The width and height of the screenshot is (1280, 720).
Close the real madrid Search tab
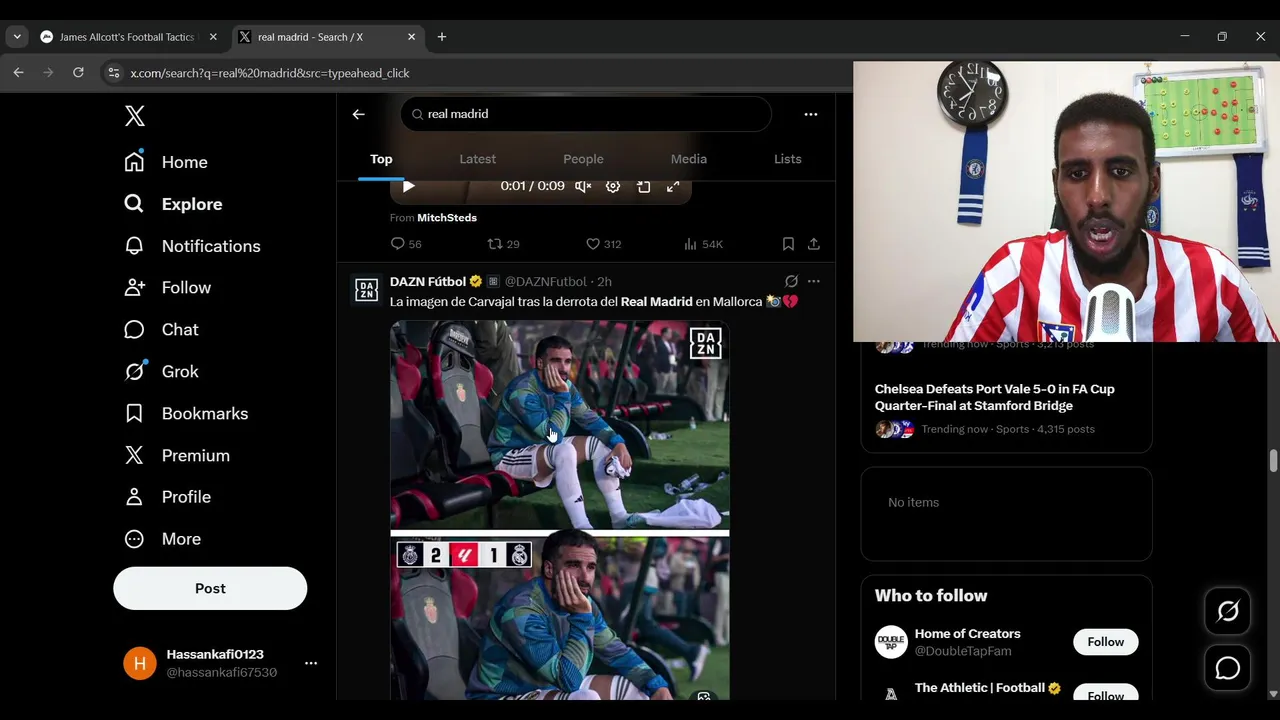coord(411,37)
